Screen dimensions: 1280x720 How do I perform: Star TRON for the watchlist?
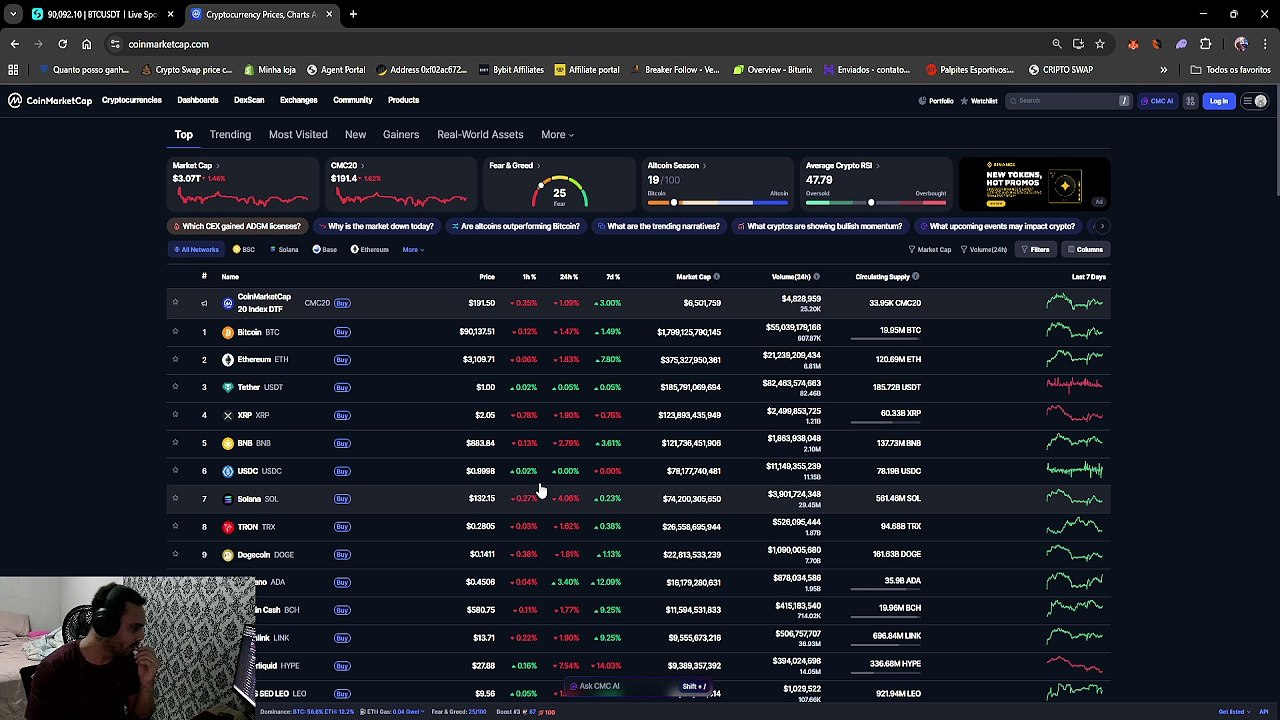[175, 526]
